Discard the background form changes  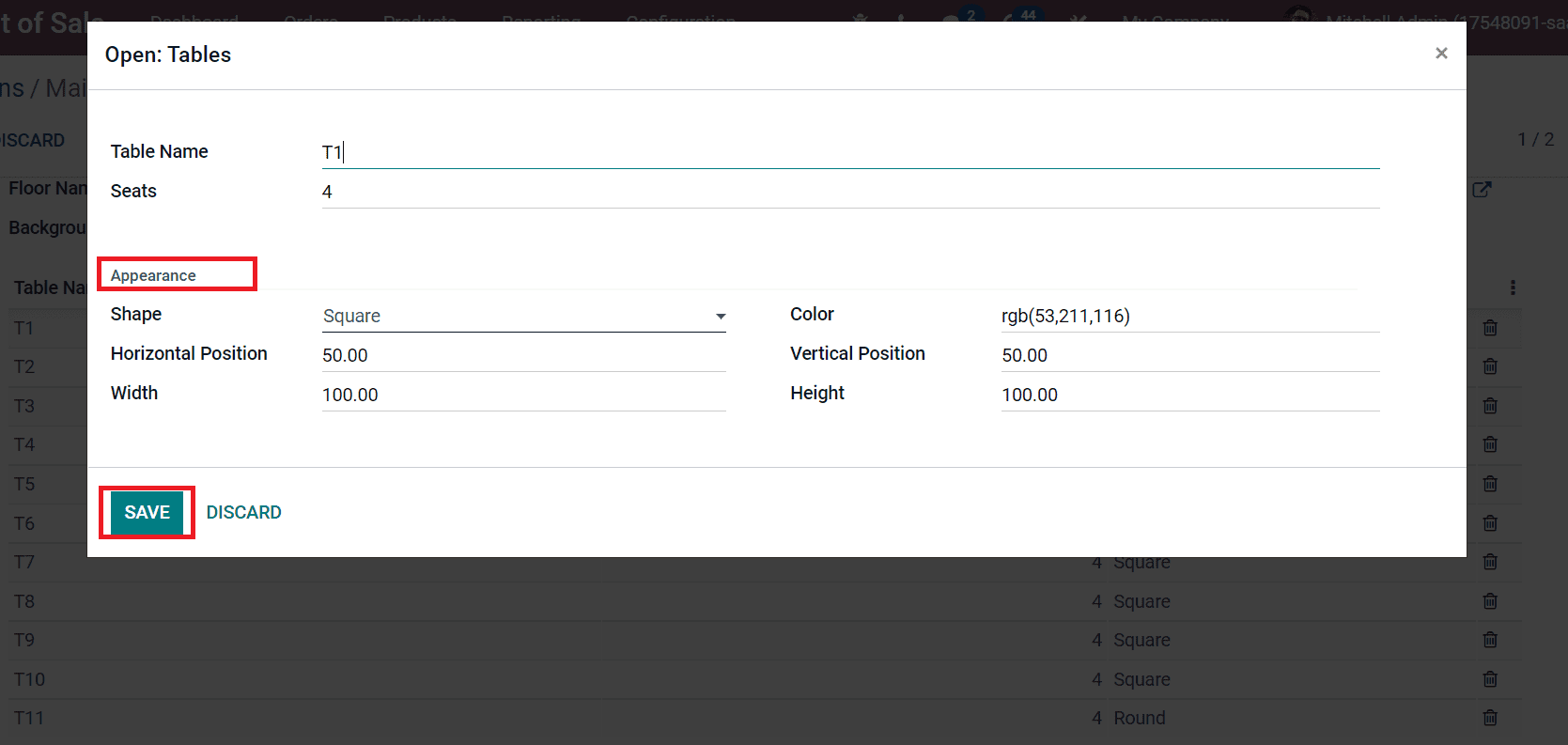pyautogui.click(x=33, y=140)
